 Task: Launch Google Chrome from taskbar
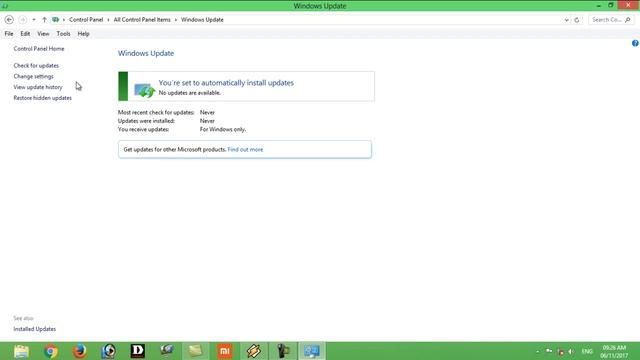(51, 351)
